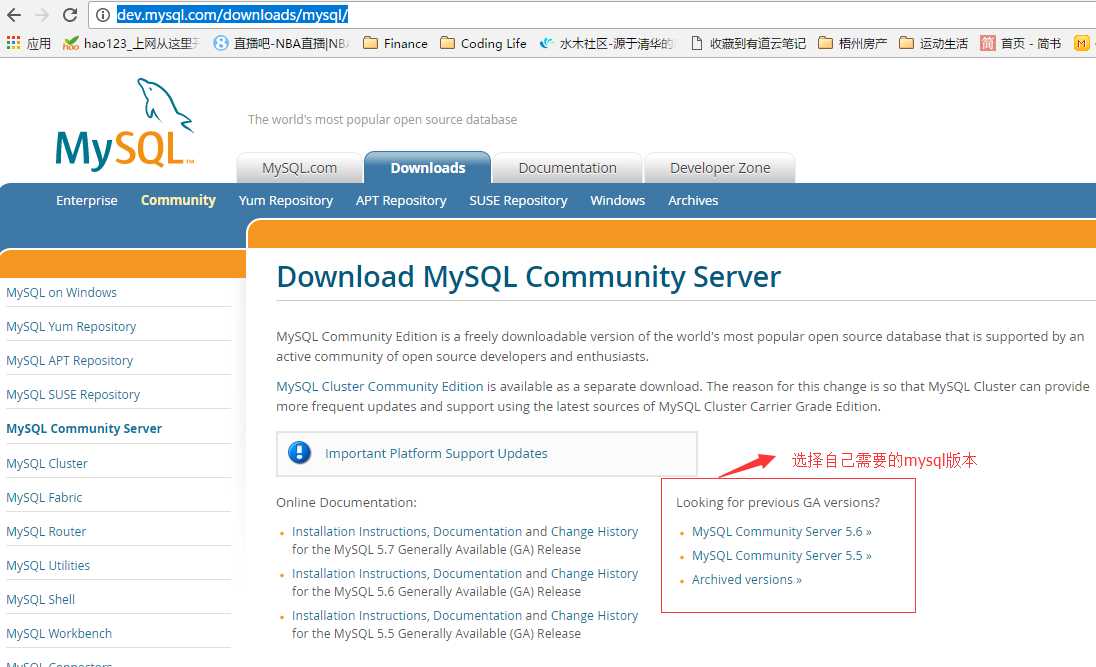1096x667 pixels.
Task: Open Important Platform Support Updates link
Action: [x=436, y=453]
